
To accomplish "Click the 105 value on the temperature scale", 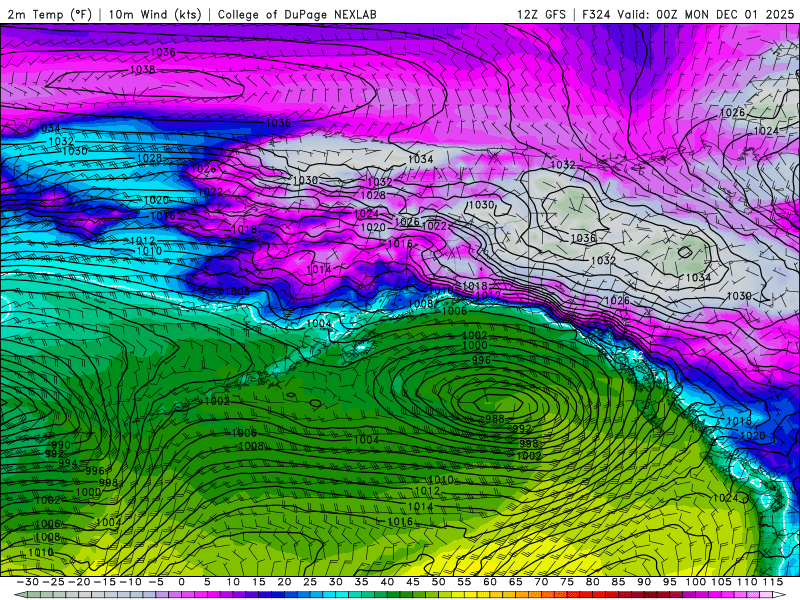I will 721,582.
